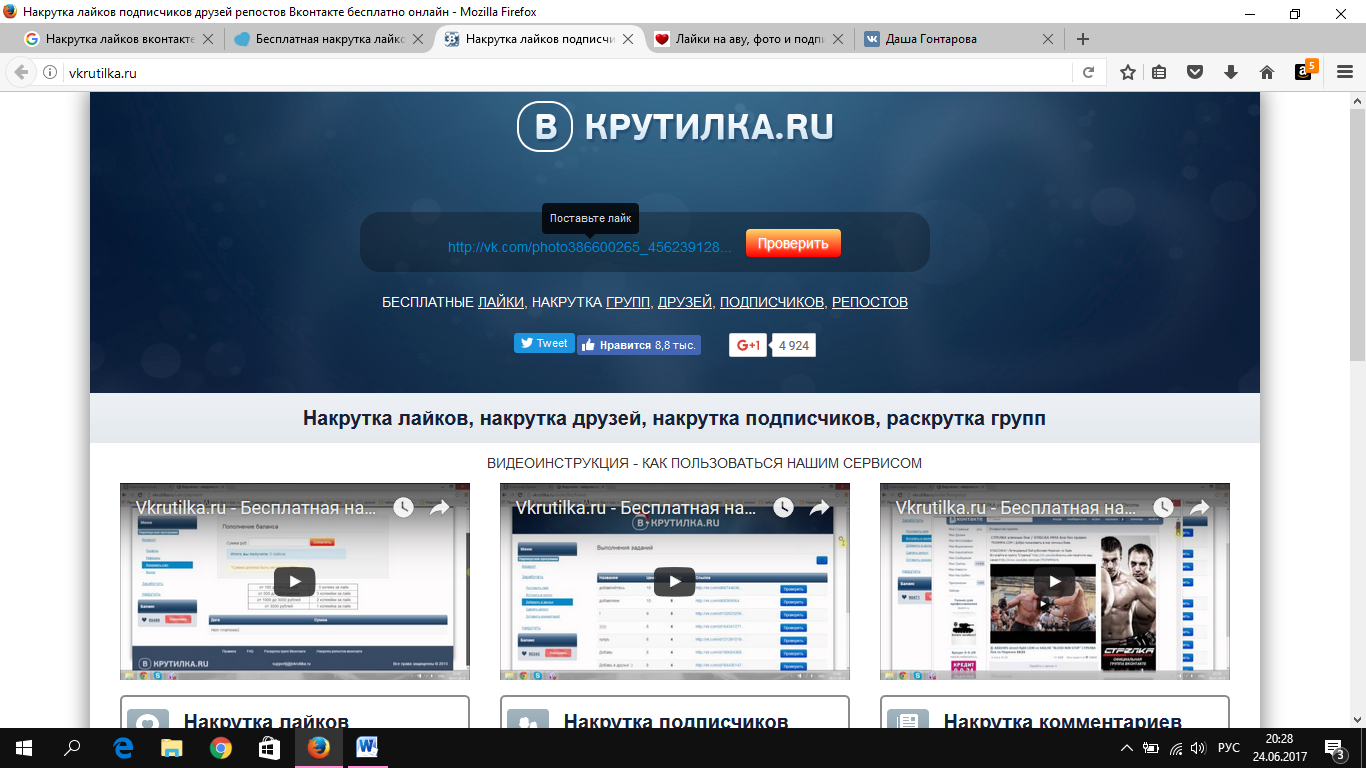Click Share arrow on third video

[x=1200, y=508]
